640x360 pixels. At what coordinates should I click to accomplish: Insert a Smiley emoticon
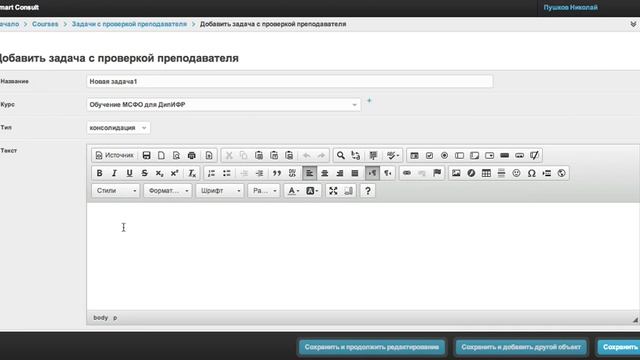click(x=516, y=173)
